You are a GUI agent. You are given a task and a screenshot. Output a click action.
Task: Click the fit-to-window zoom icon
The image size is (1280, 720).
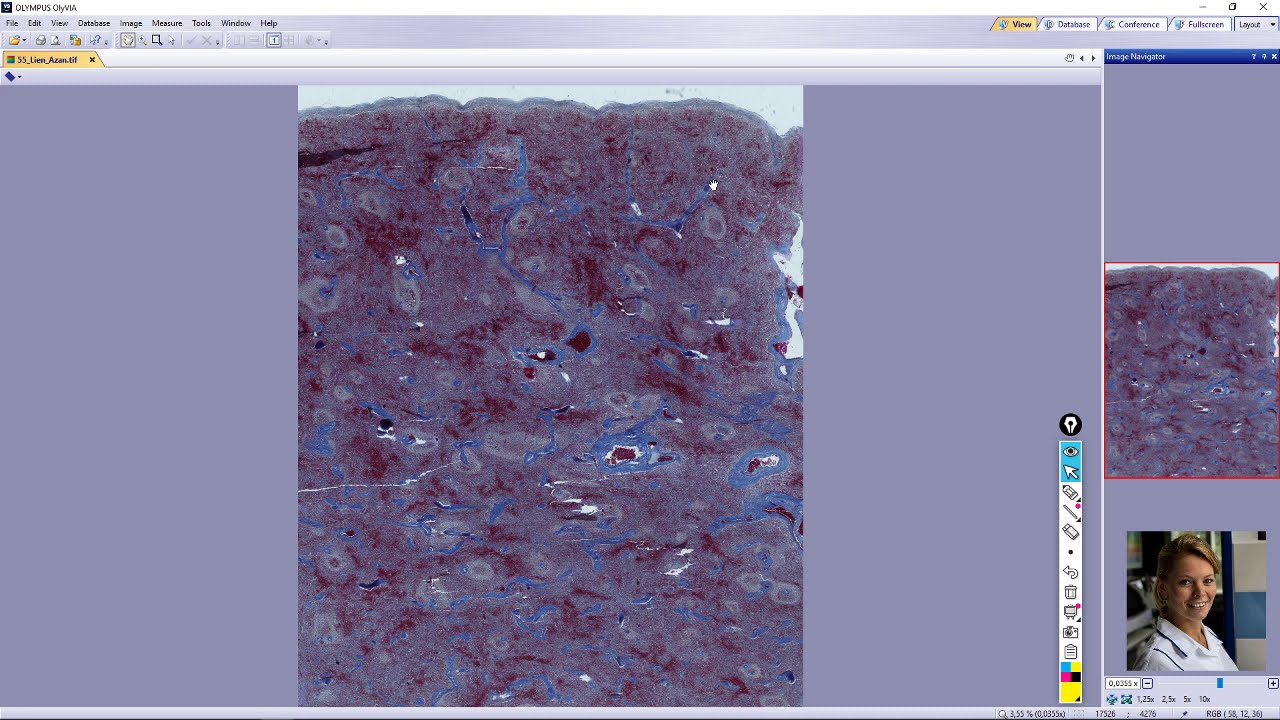tap(1112, 699)
